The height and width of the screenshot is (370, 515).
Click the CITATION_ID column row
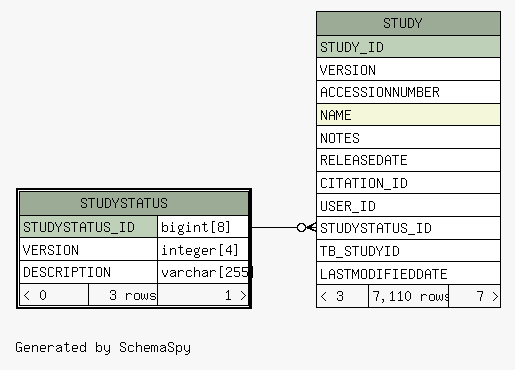tap(408, 183)
